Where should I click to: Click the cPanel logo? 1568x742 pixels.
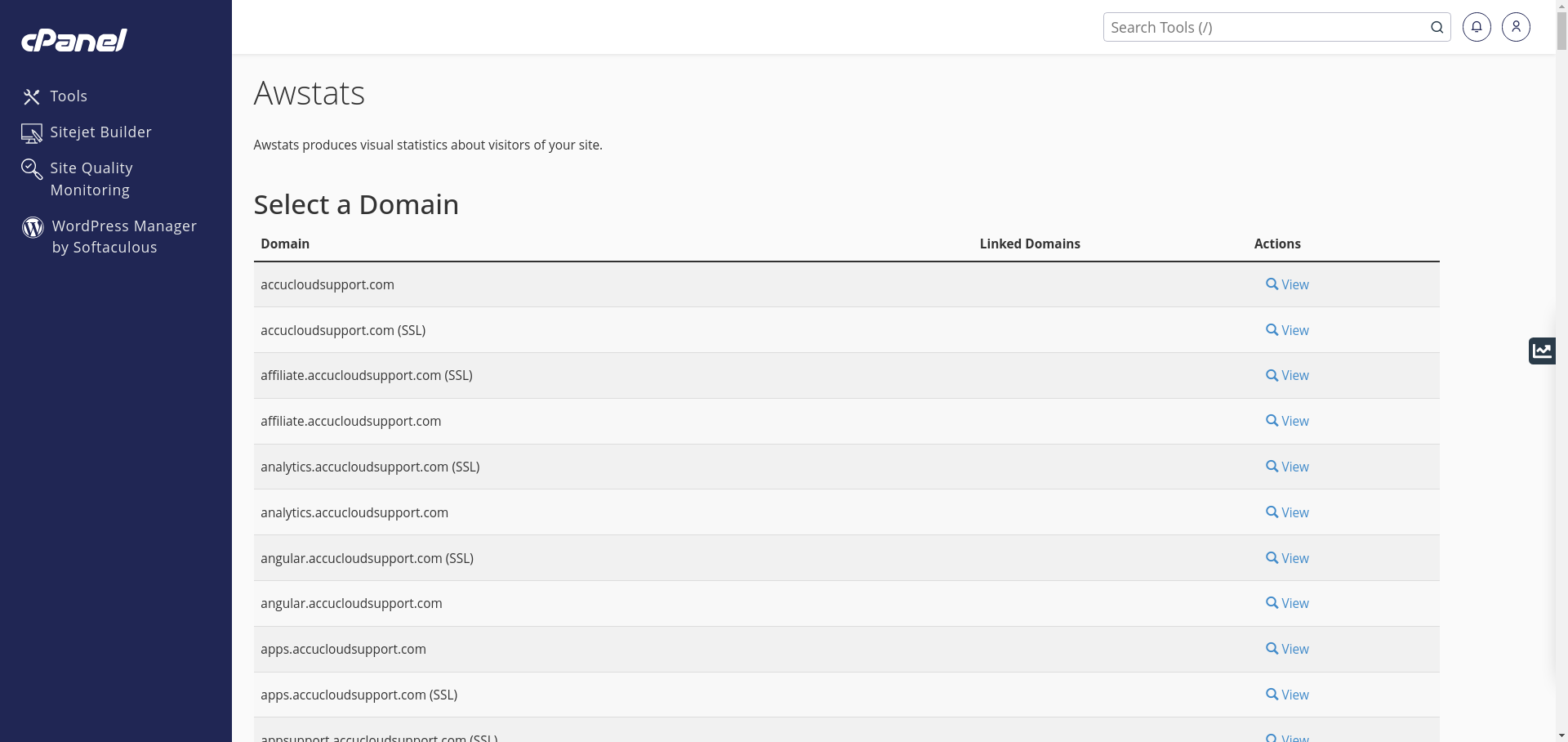click(74, 40)
